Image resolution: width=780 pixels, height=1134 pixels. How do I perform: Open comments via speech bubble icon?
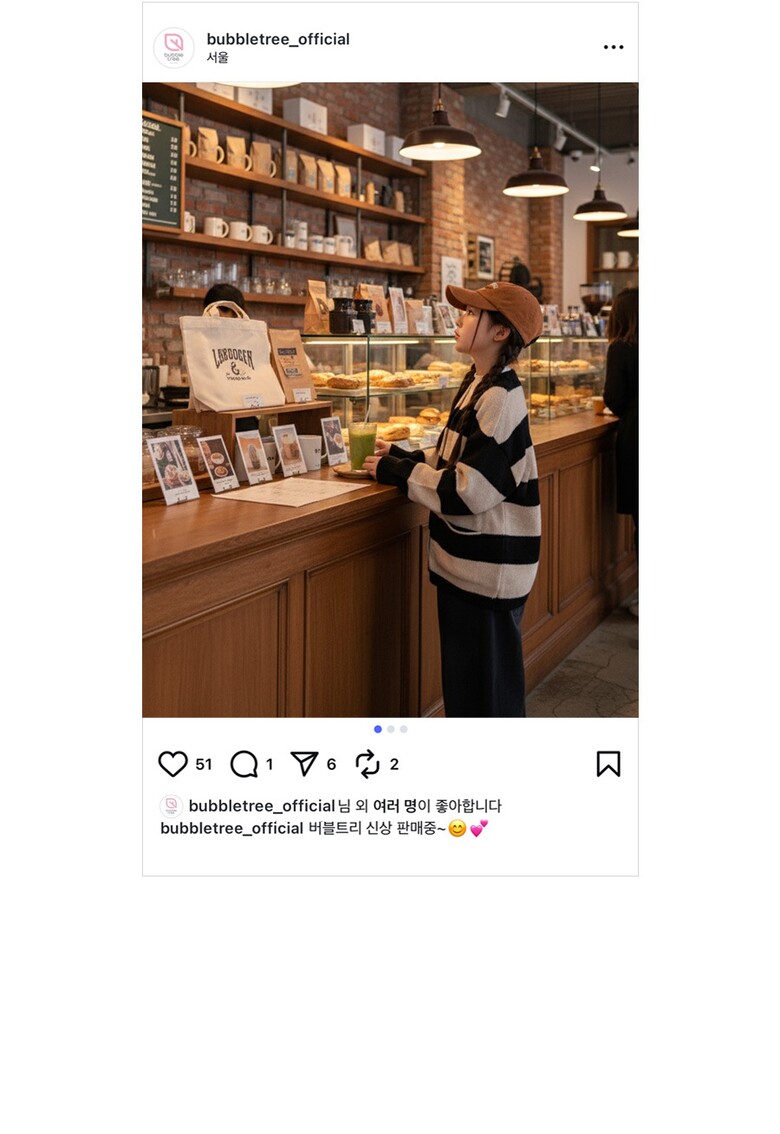pyautogui.click(x=244, y=764)
